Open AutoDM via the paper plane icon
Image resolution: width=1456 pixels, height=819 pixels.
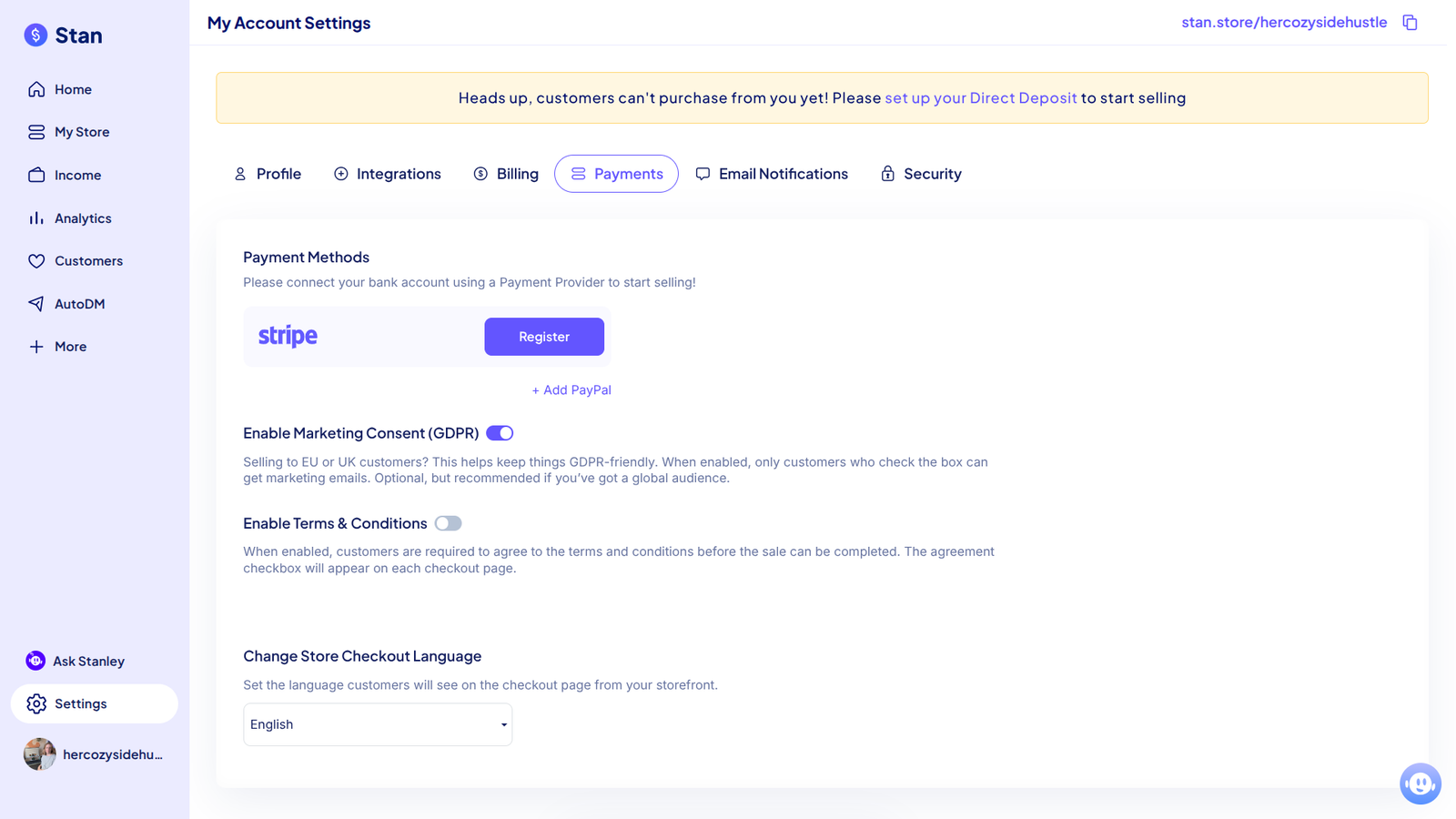point(36,304)
